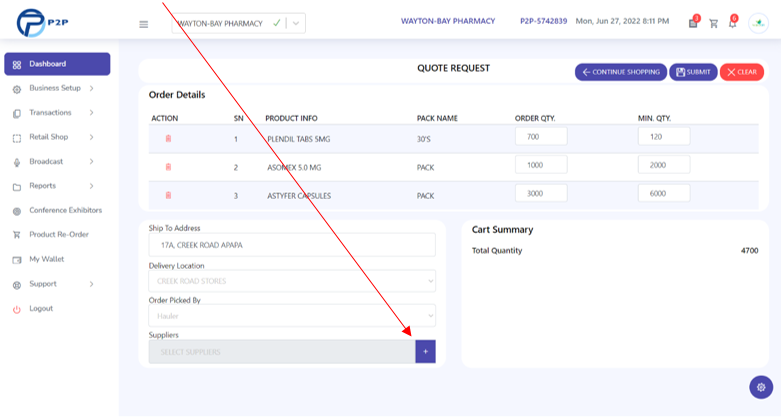Delete ASTYFER CAPSULES row trash icon
Viewport: 783px width, 417px height.
168,195
